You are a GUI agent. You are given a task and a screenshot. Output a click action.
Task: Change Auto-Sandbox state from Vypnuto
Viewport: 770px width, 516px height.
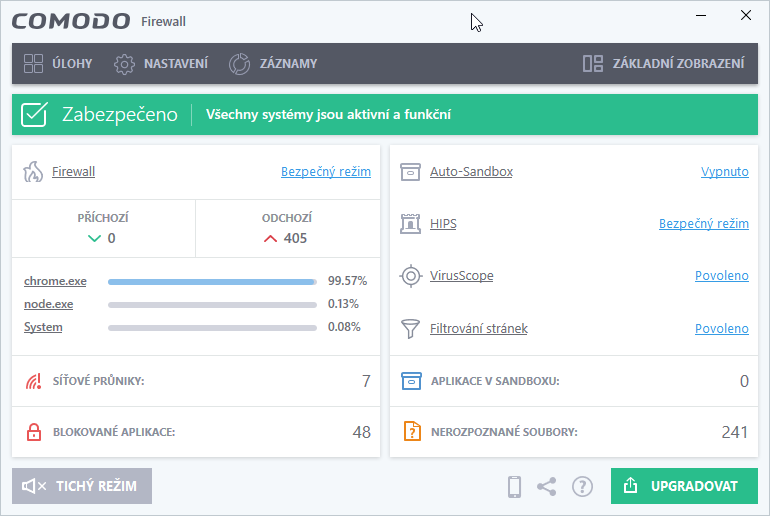725,172
